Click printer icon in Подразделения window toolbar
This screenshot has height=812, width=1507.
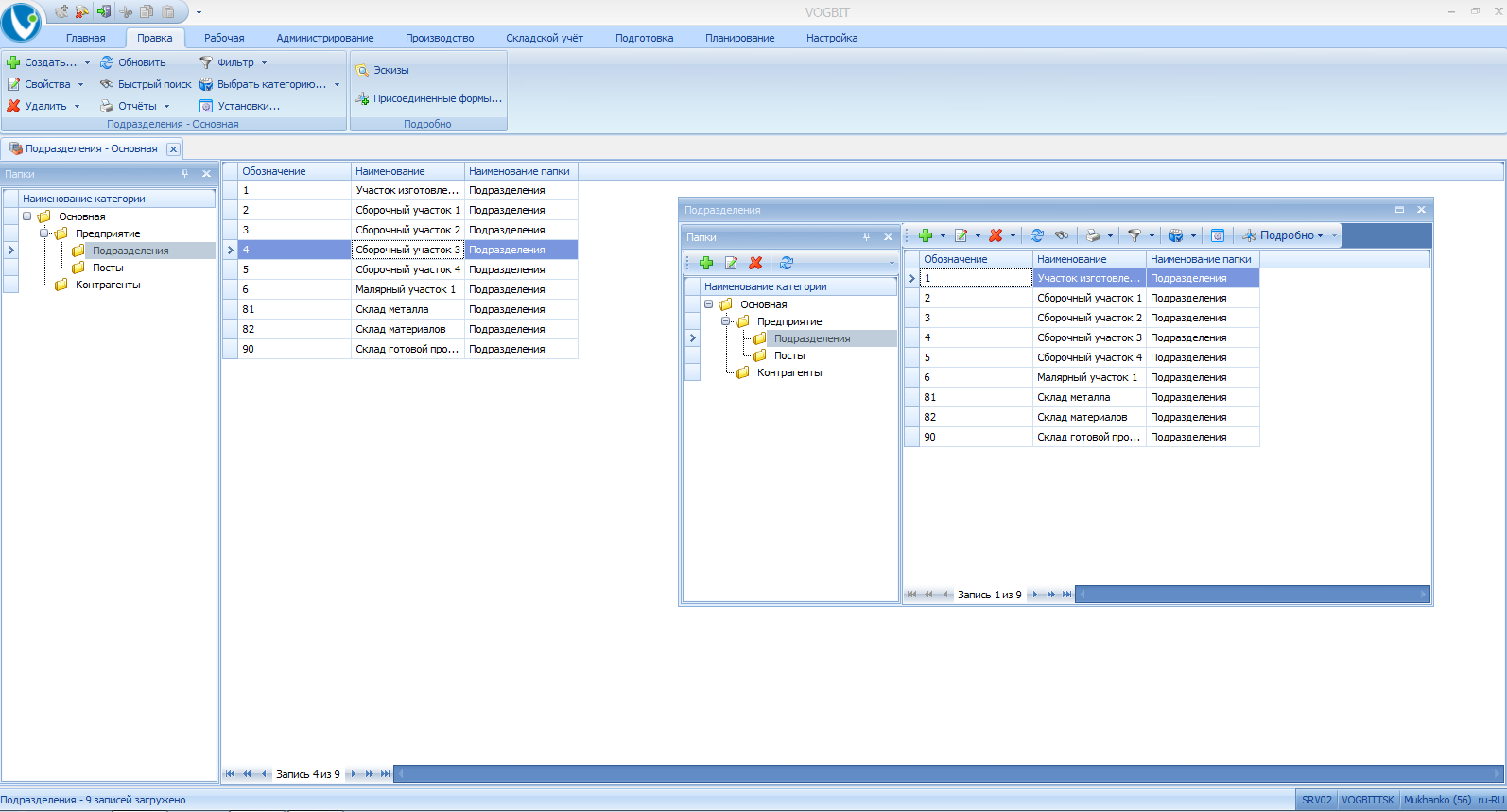coord(1093,235)
